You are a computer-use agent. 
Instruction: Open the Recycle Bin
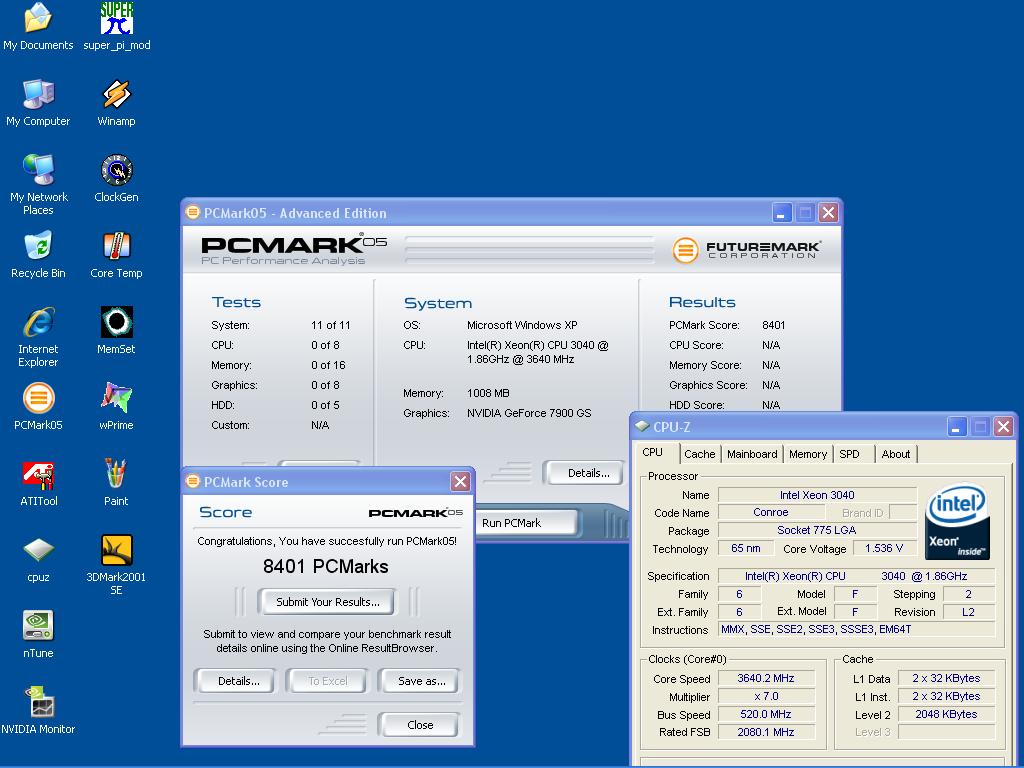(x=38, y=255)
